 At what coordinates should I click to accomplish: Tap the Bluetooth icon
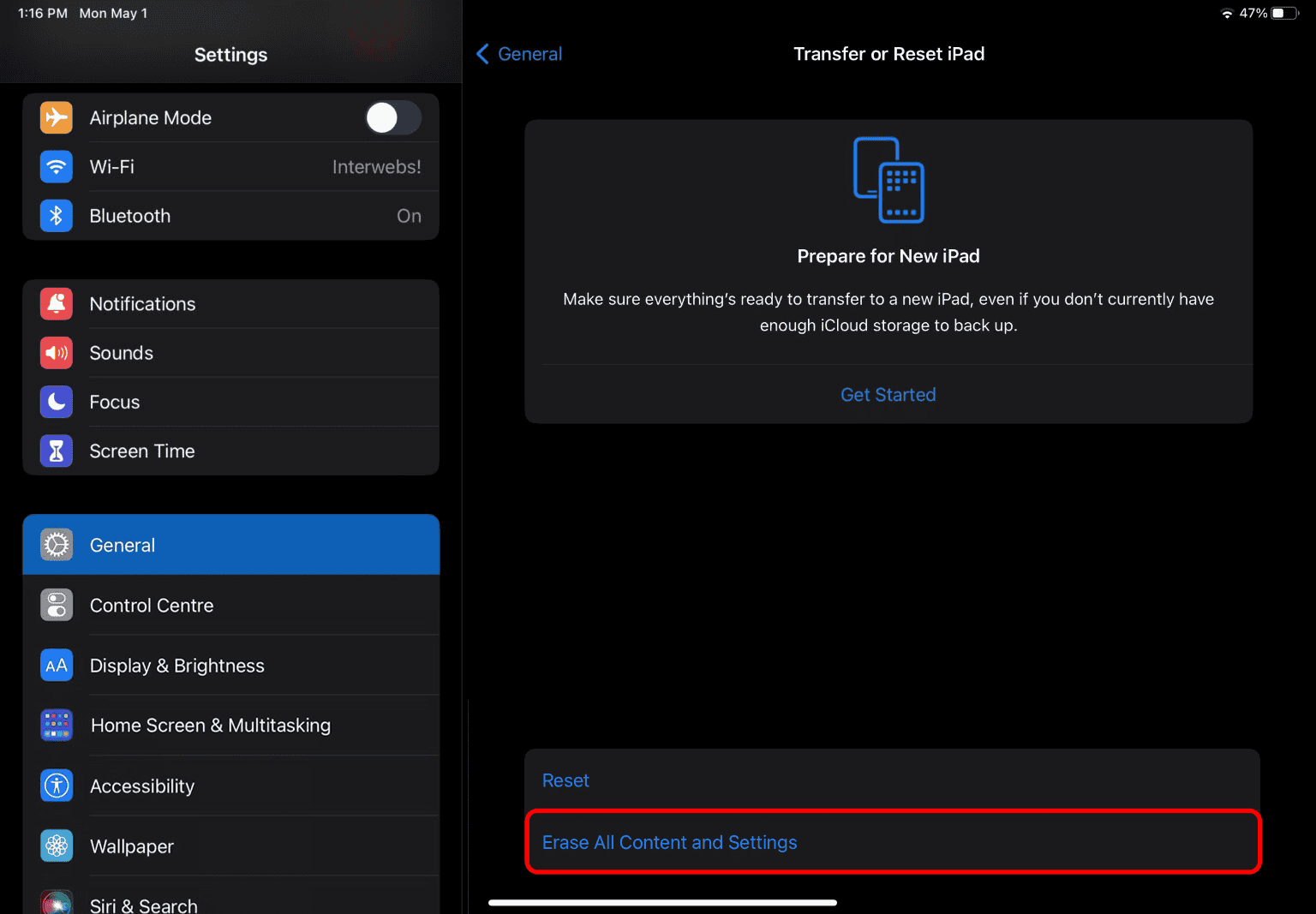pyautogui.click(x=57, y=216)
